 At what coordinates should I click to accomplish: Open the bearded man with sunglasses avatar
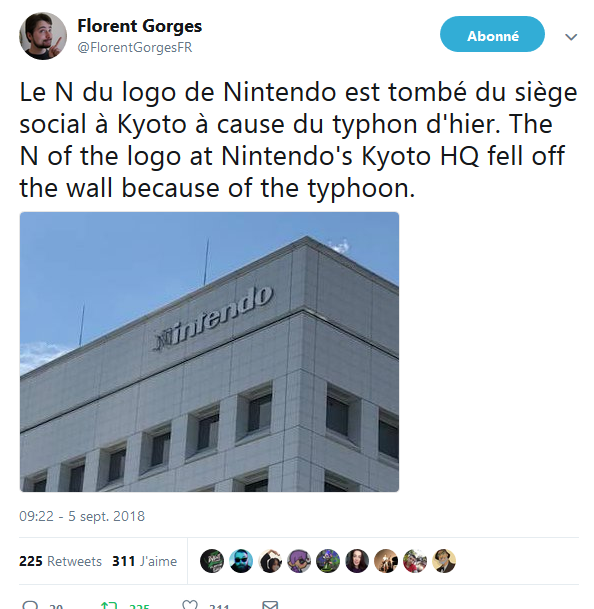241,561
